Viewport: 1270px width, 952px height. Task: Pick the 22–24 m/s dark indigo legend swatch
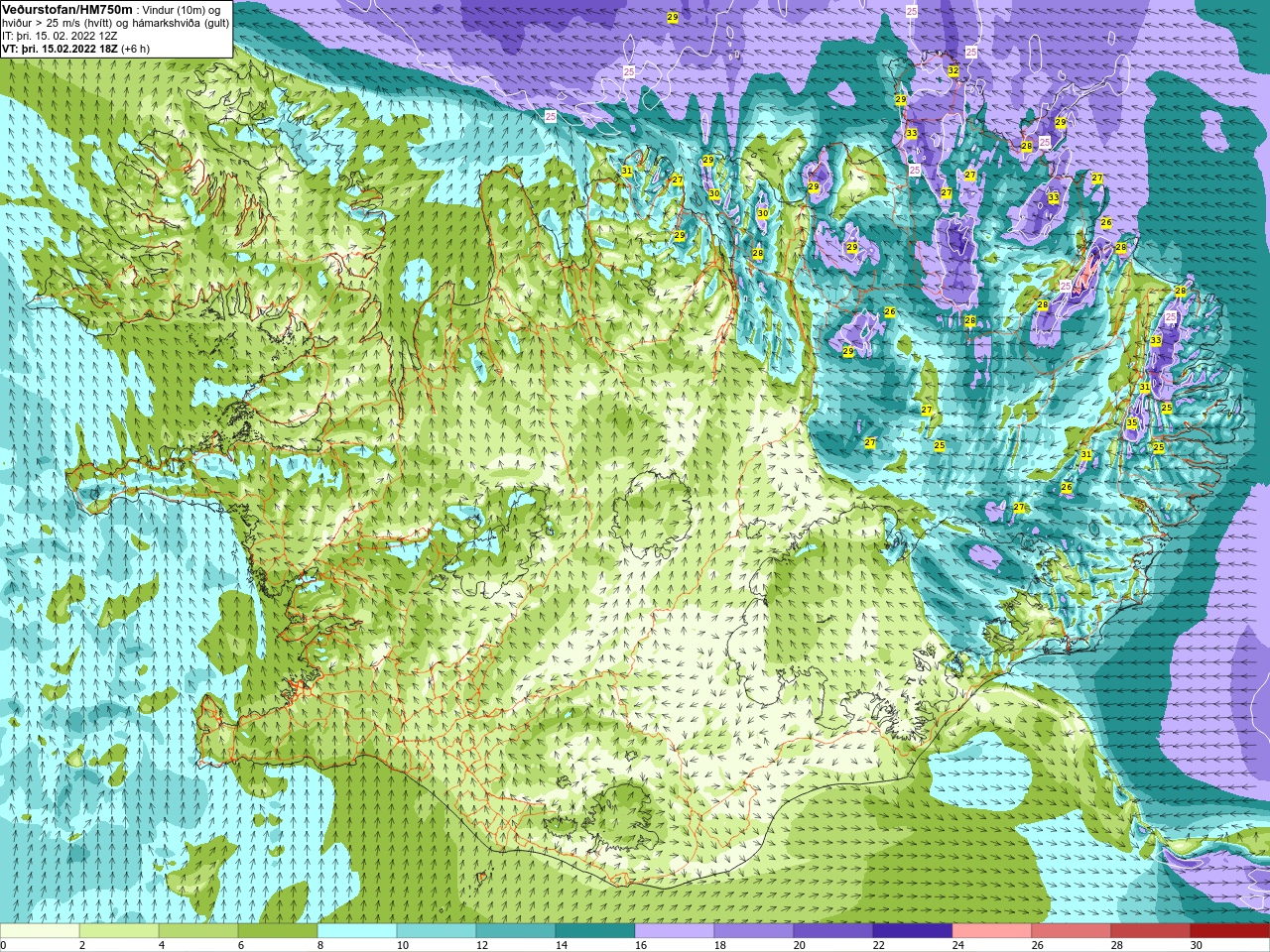913,931
